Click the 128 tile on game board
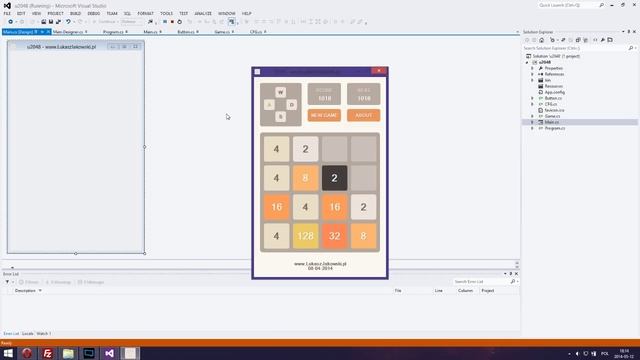The image size is (640, 360). [x=305, y=236]
